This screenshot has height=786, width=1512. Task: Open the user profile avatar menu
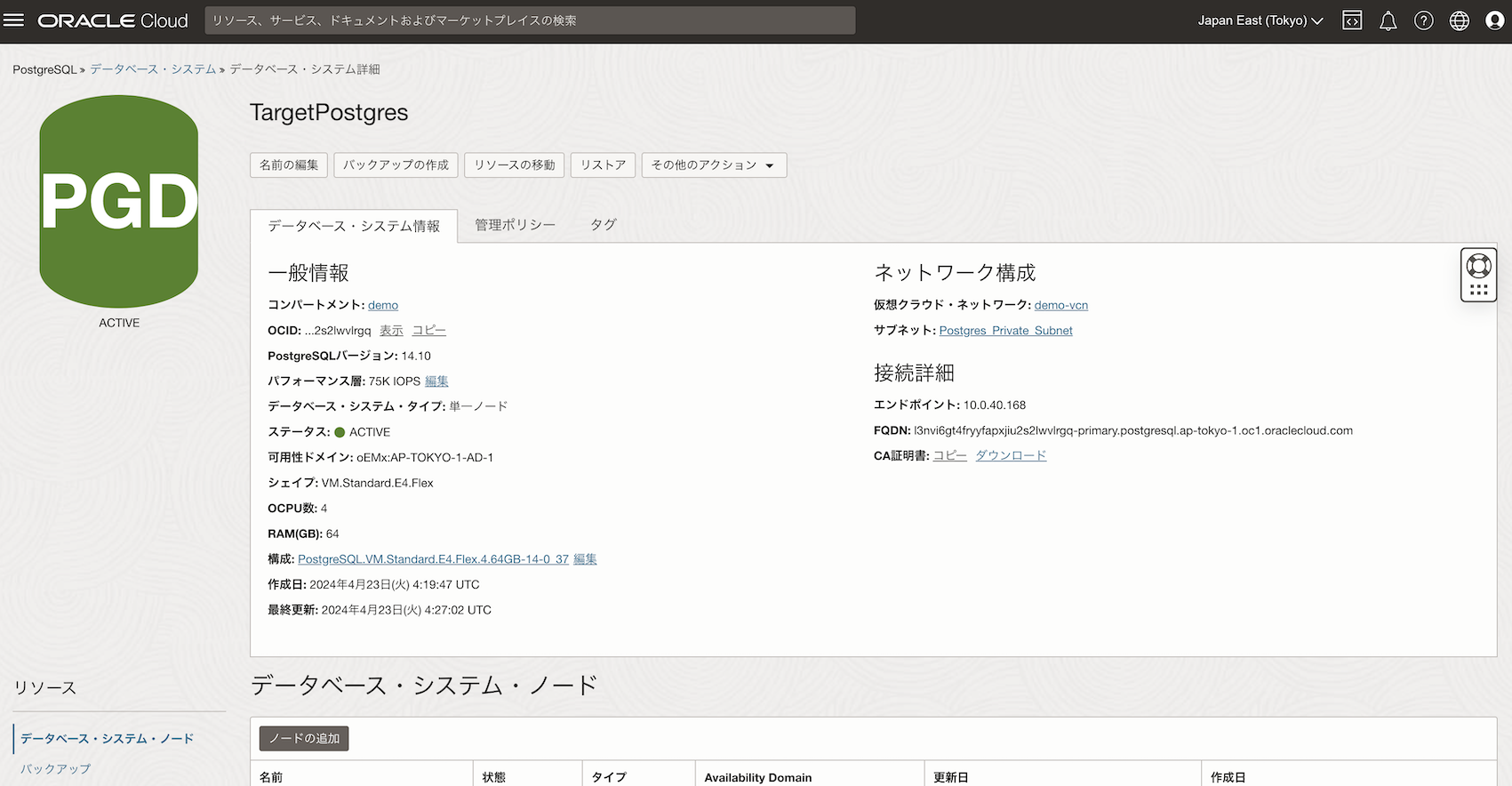[1495, 20]
